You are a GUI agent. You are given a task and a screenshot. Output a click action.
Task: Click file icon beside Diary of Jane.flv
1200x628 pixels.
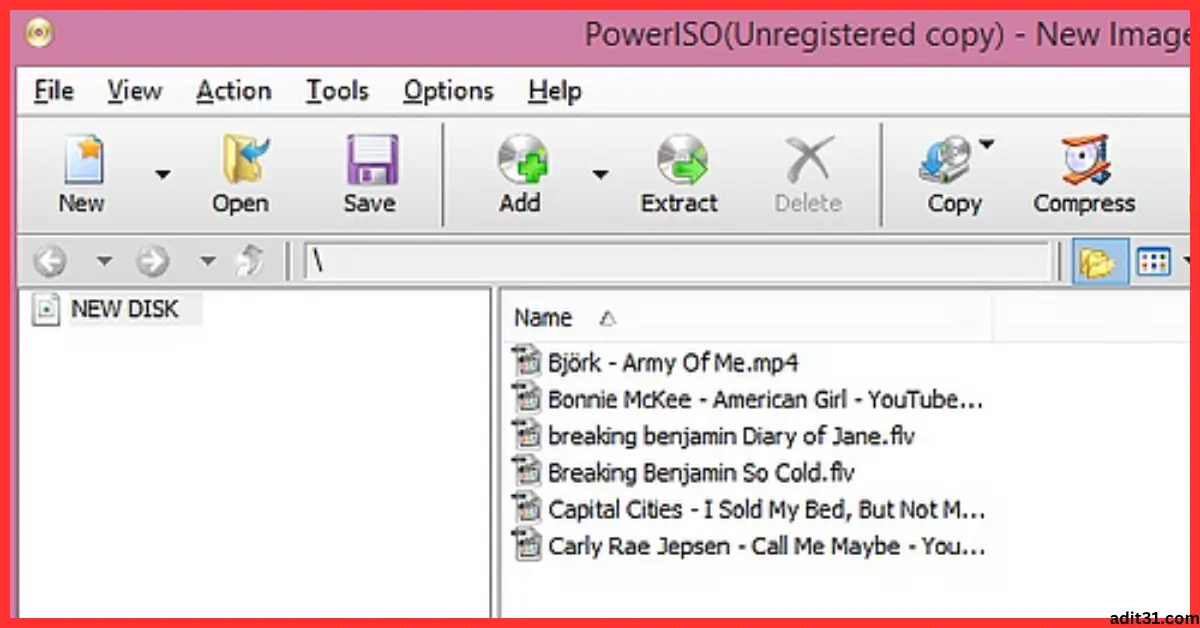pos(526,435)
